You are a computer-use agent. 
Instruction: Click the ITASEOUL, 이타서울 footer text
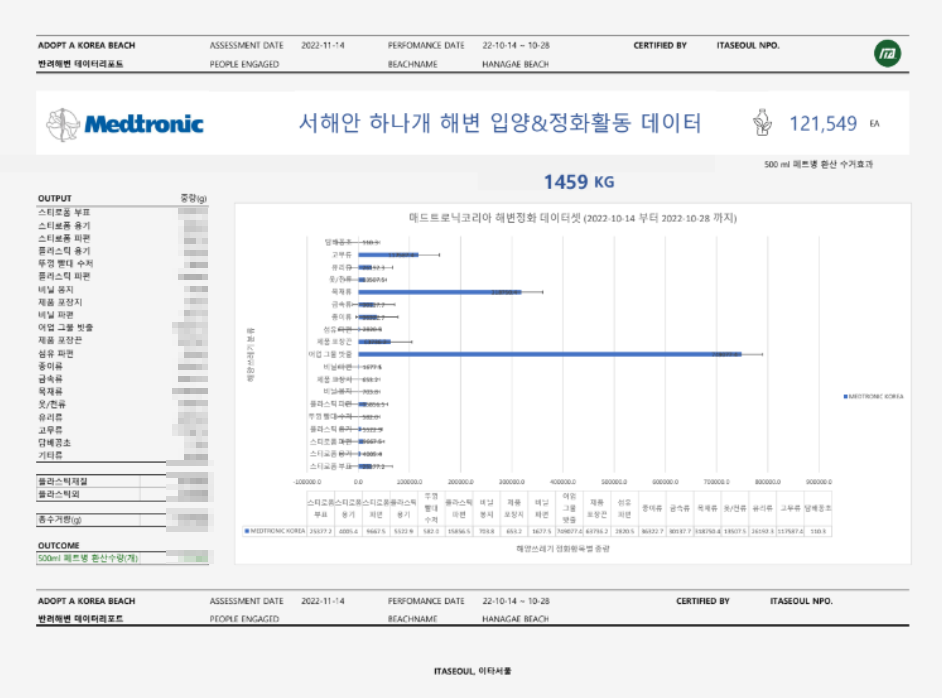pyautogui.click(x=472, y=671)
